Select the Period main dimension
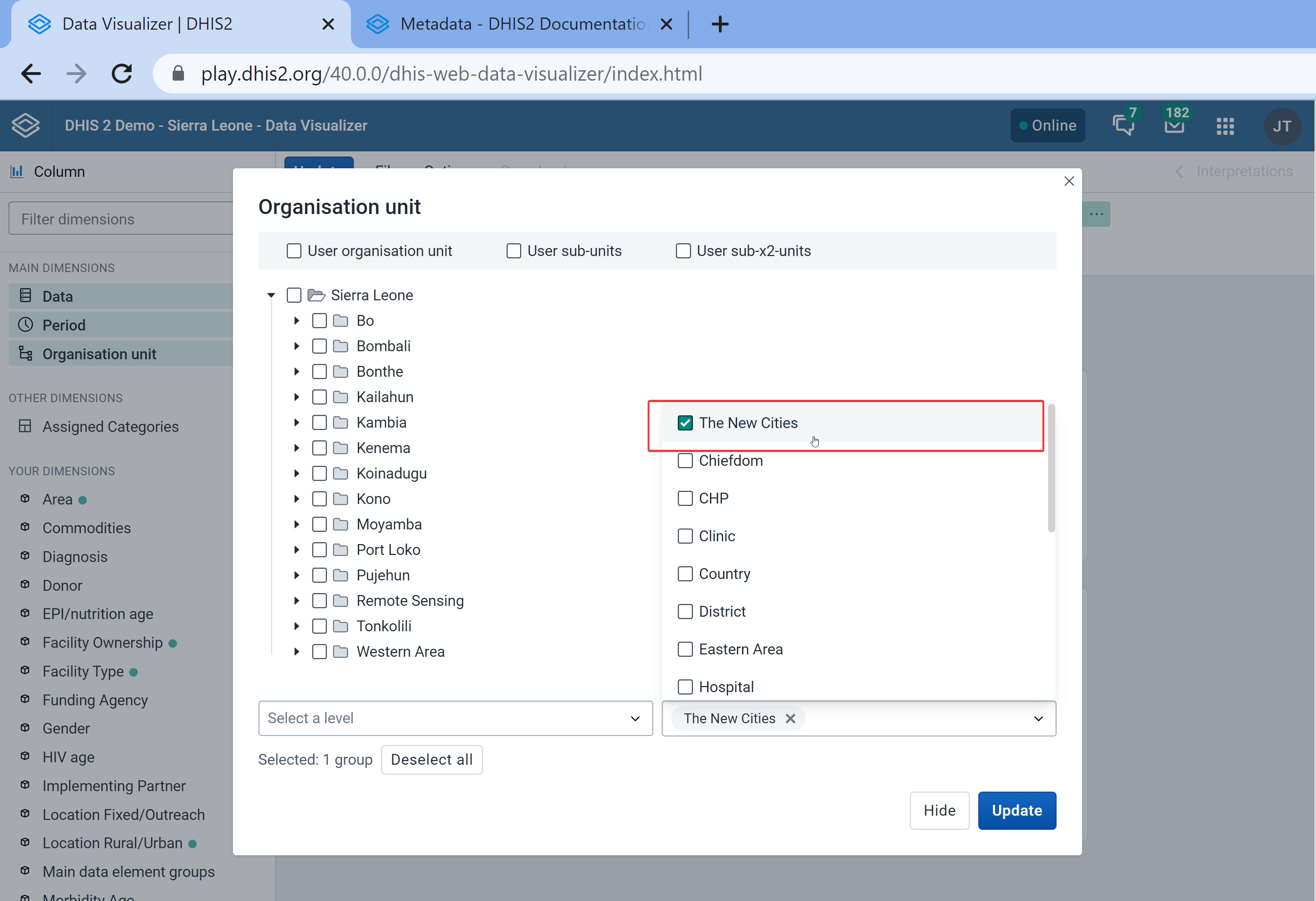Viewport: 1316px width, 901px height. point(121,325)
